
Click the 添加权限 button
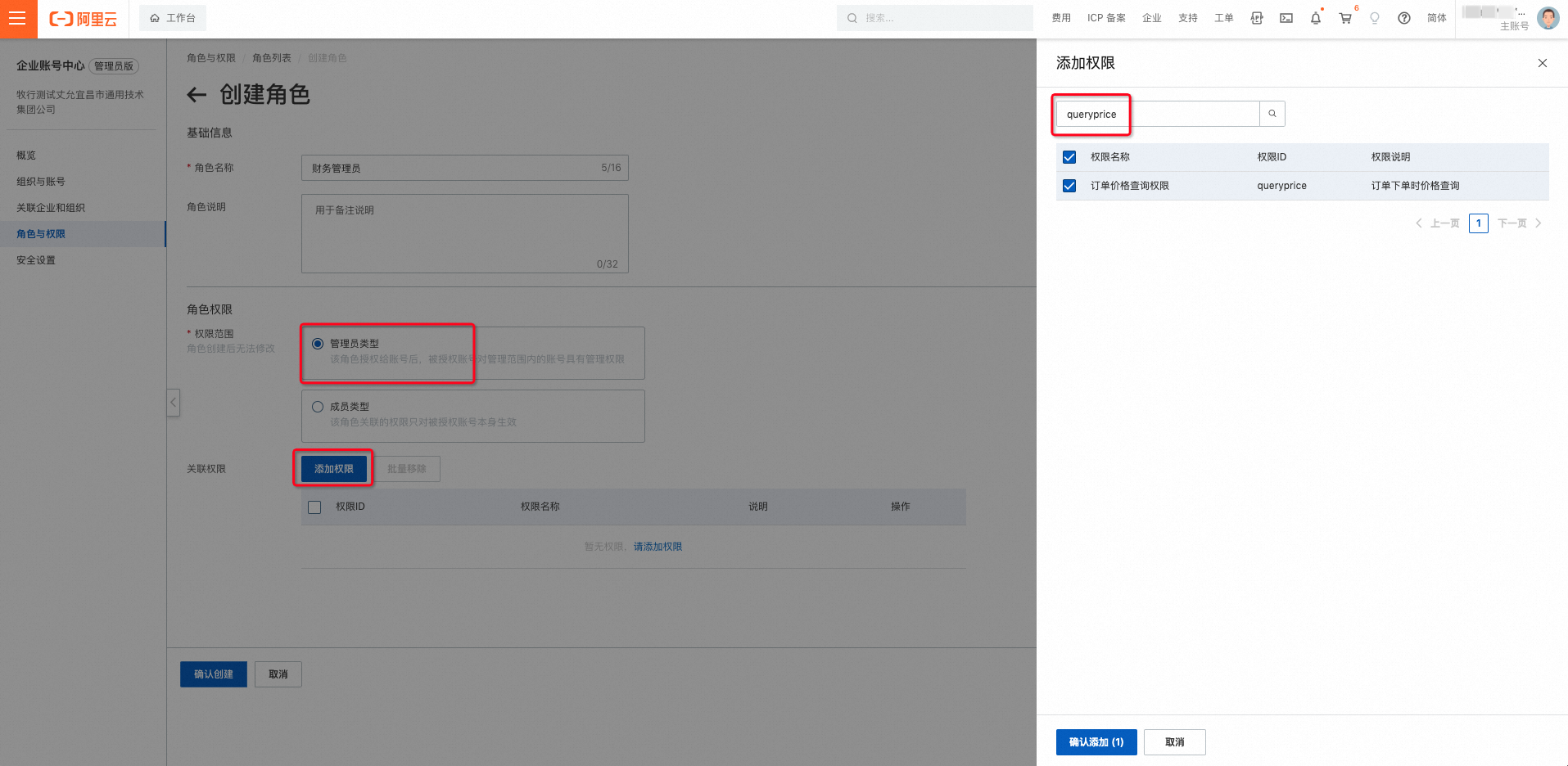pos(333,469)
